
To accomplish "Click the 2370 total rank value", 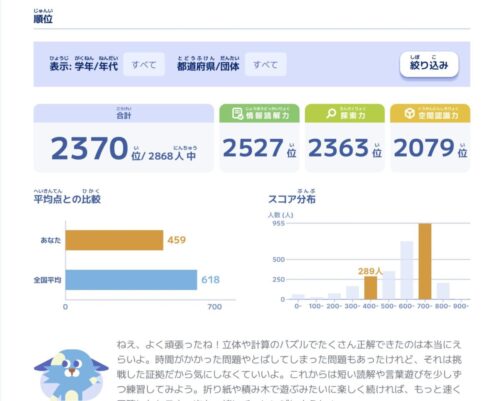I will pyautogui.click(x=90, y=148).
